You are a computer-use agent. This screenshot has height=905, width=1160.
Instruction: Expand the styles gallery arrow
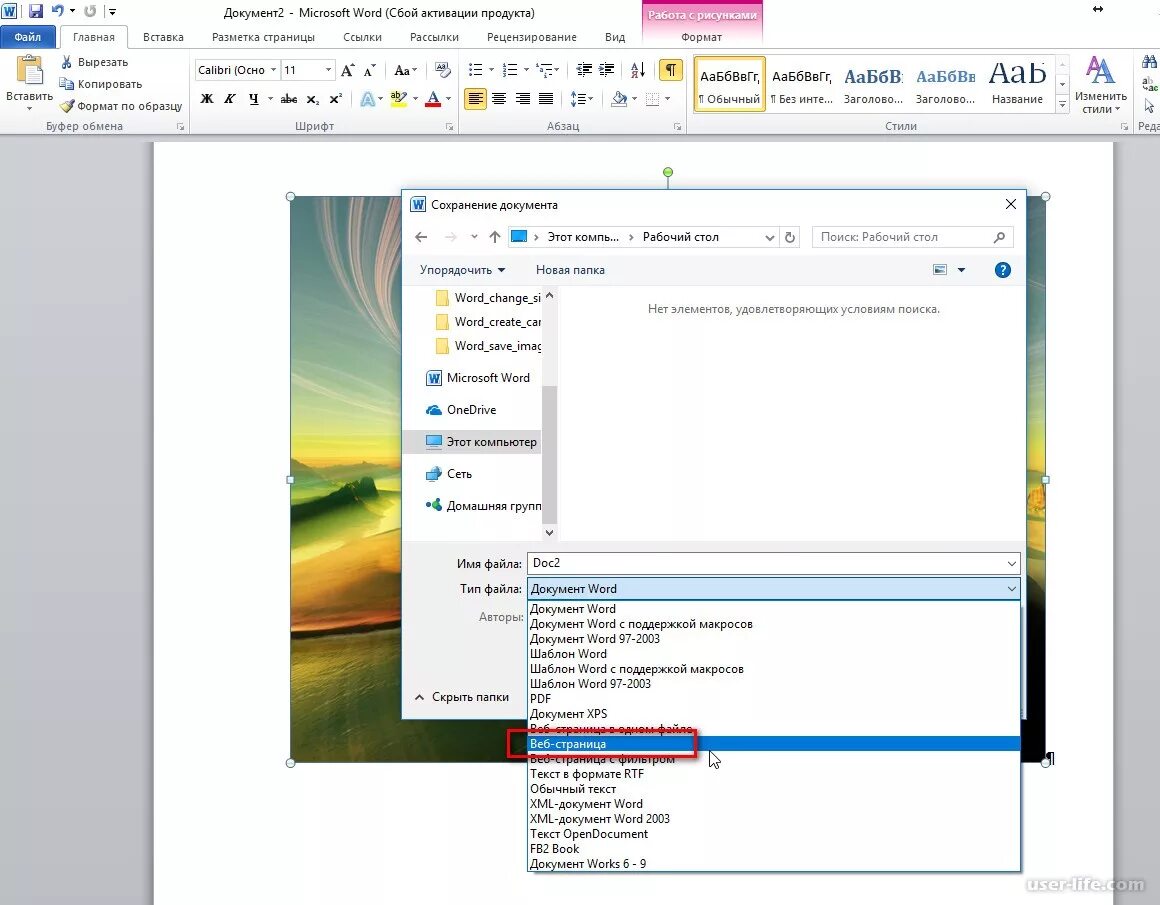[1062, 104]
